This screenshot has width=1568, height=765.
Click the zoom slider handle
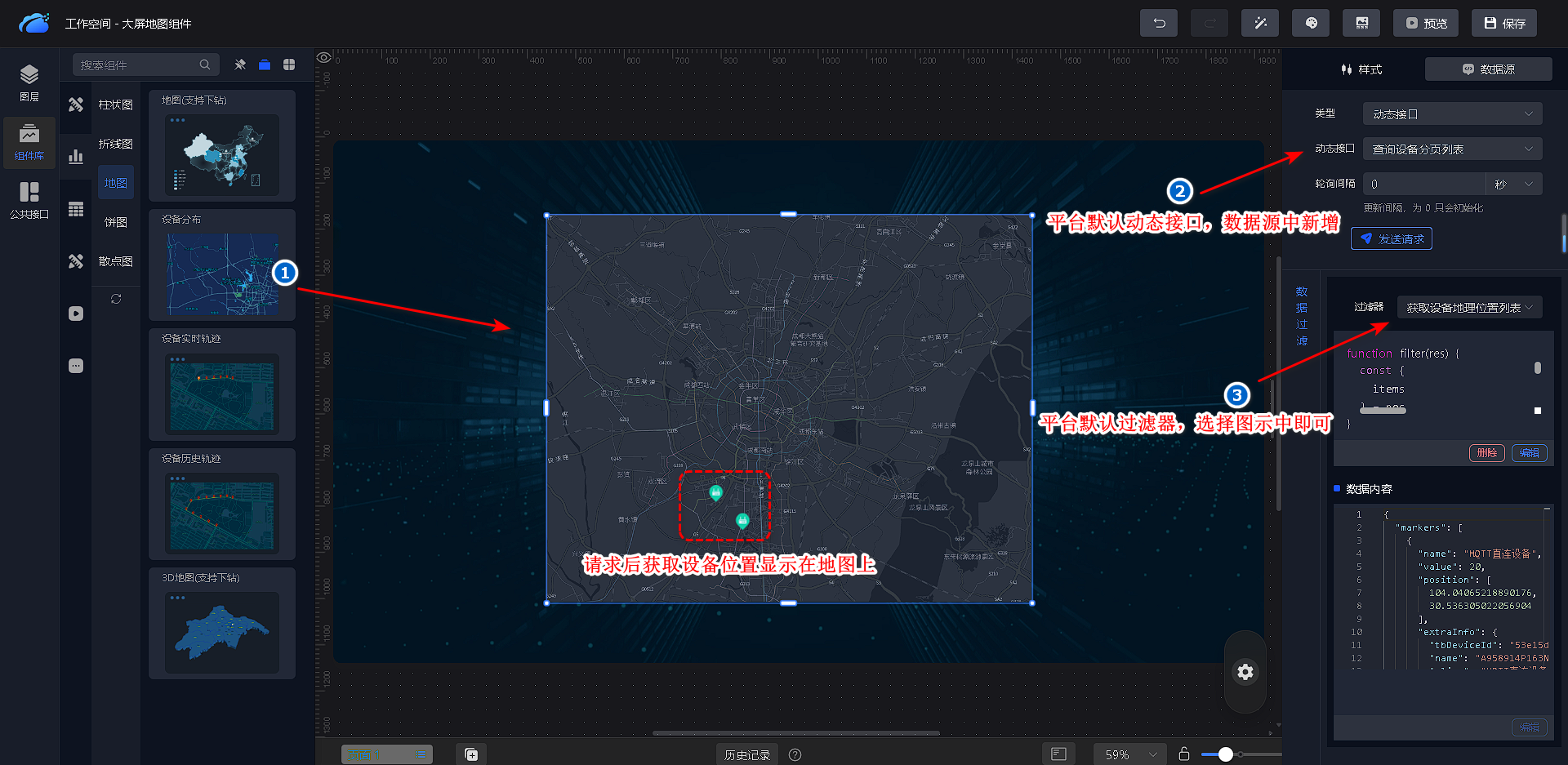pyautogui.click(x=1225, y=754)
